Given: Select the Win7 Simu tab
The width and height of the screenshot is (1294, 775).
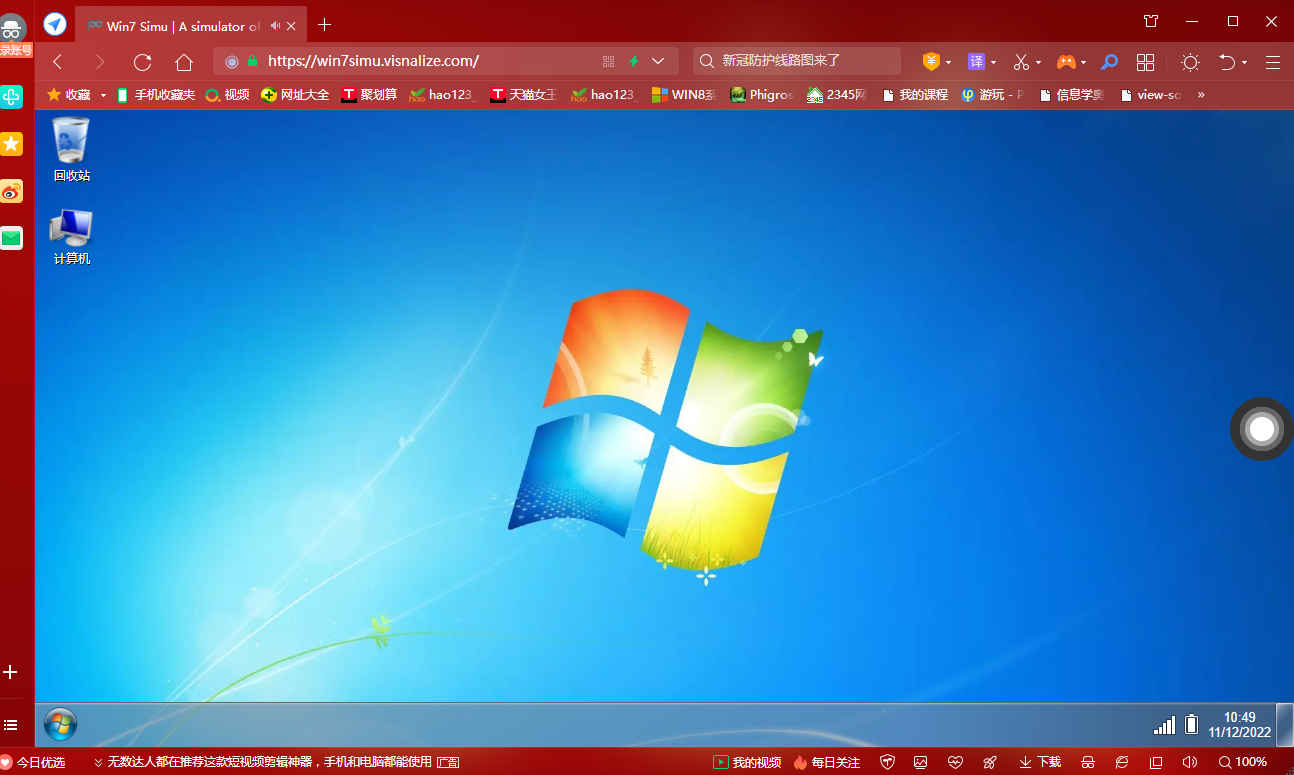Looking at the screenshot, I should coord(191,26).
